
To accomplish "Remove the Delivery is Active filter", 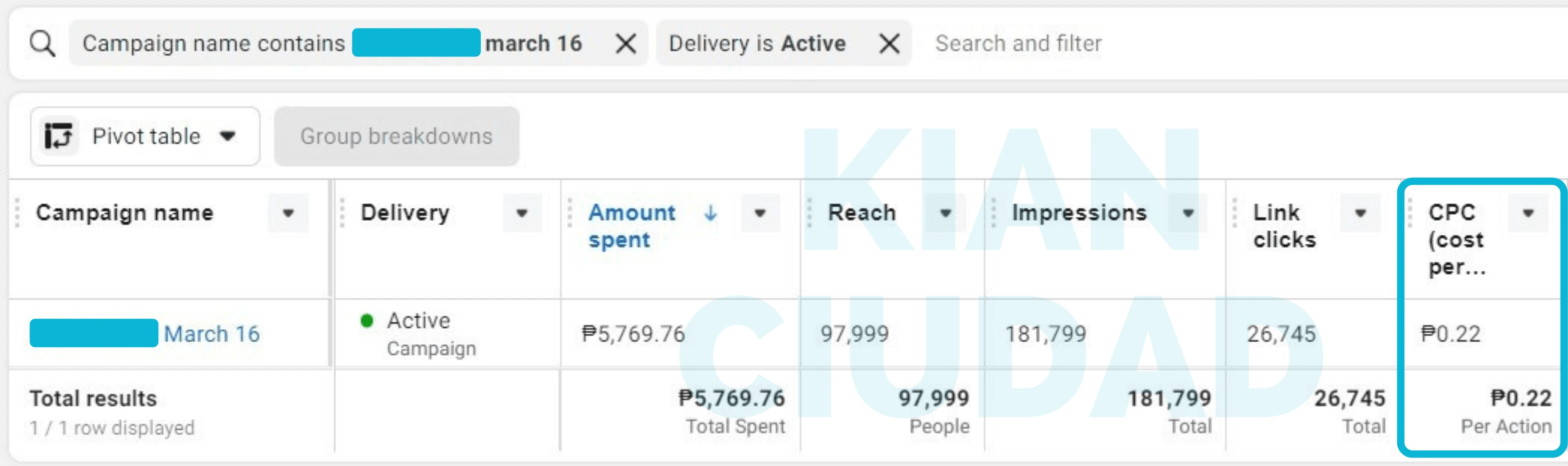I will coord(889,44).
